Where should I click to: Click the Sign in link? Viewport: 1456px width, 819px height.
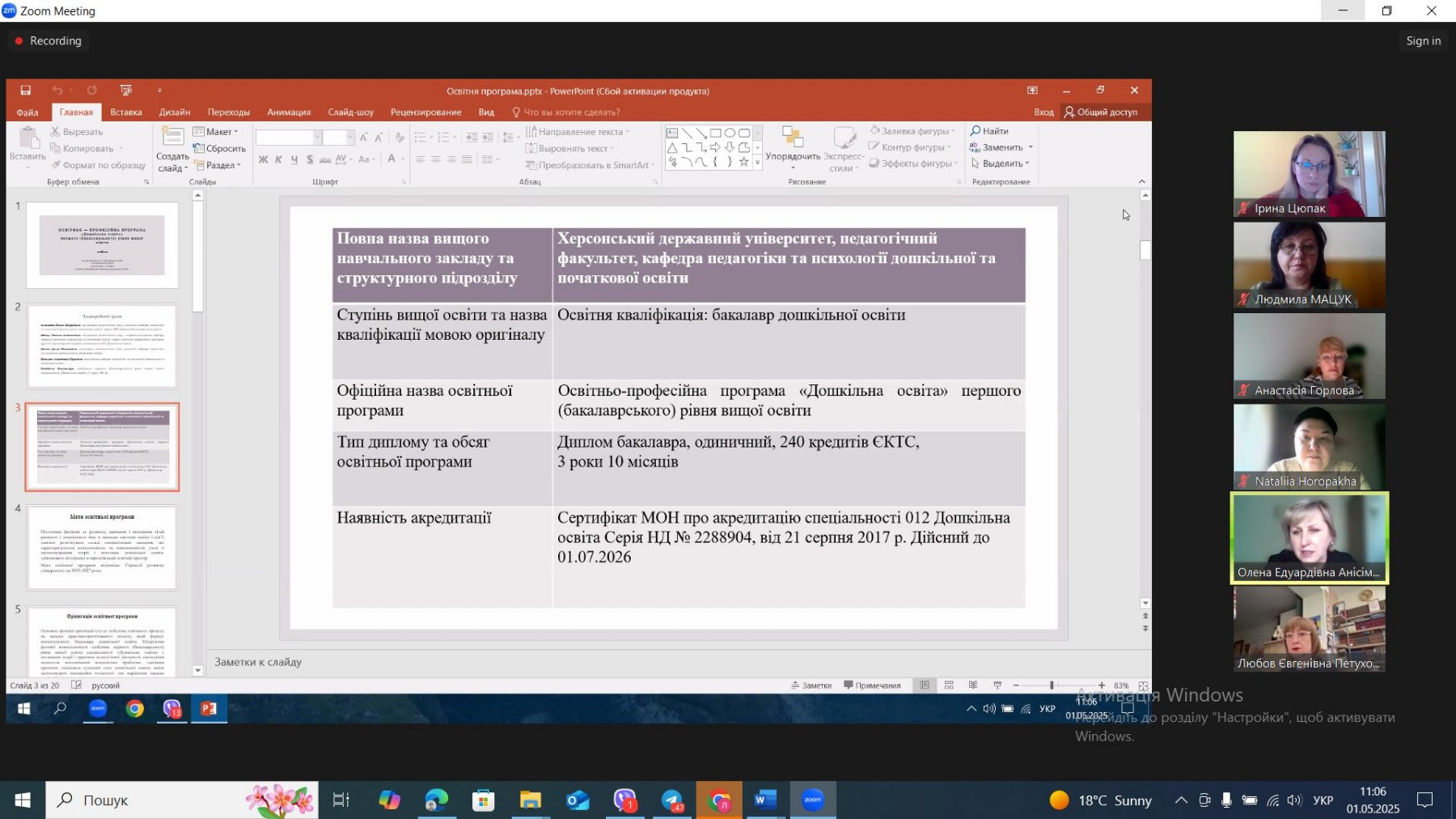coord(1423,41)
